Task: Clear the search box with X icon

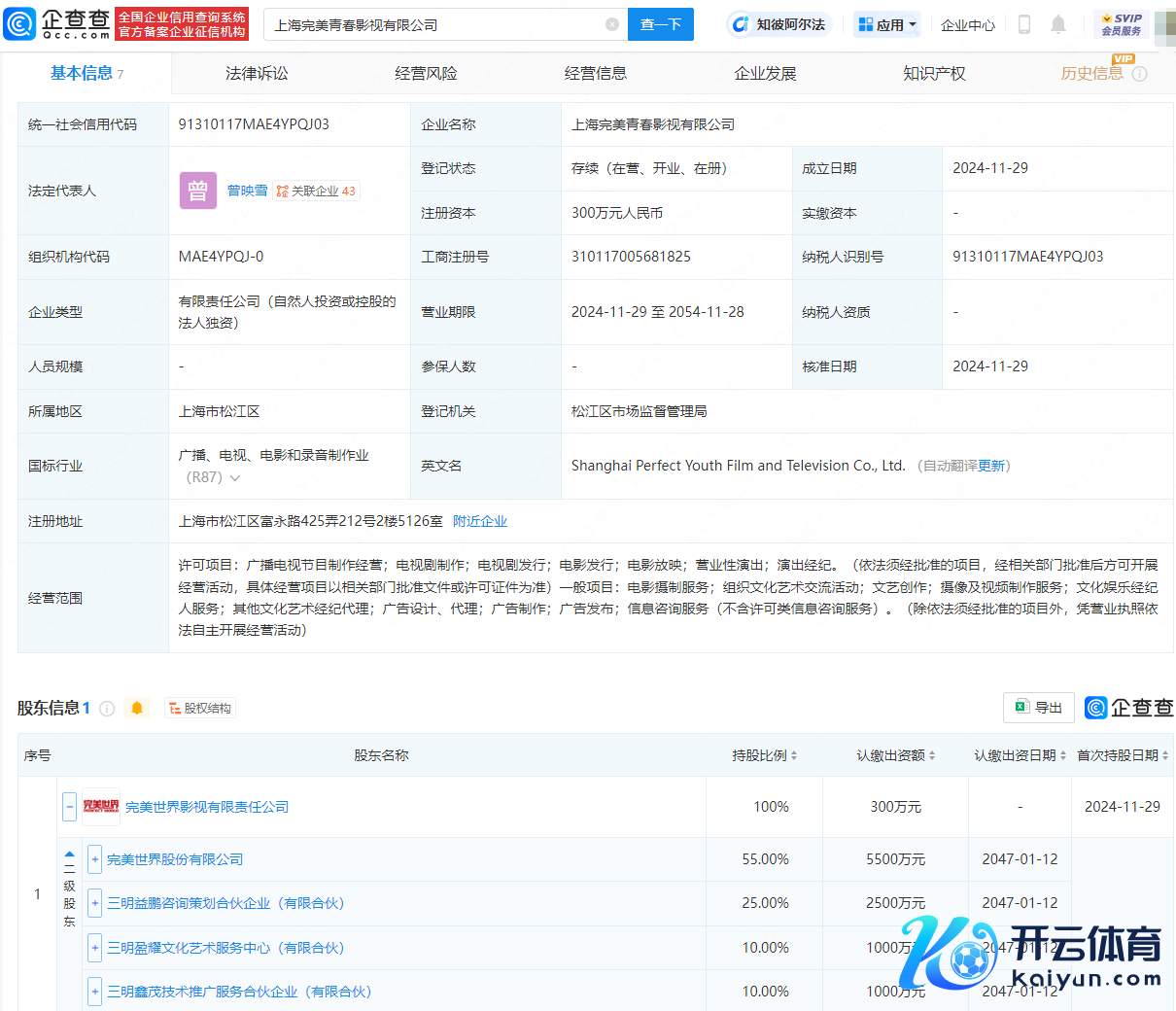Action: coord(612,24)
